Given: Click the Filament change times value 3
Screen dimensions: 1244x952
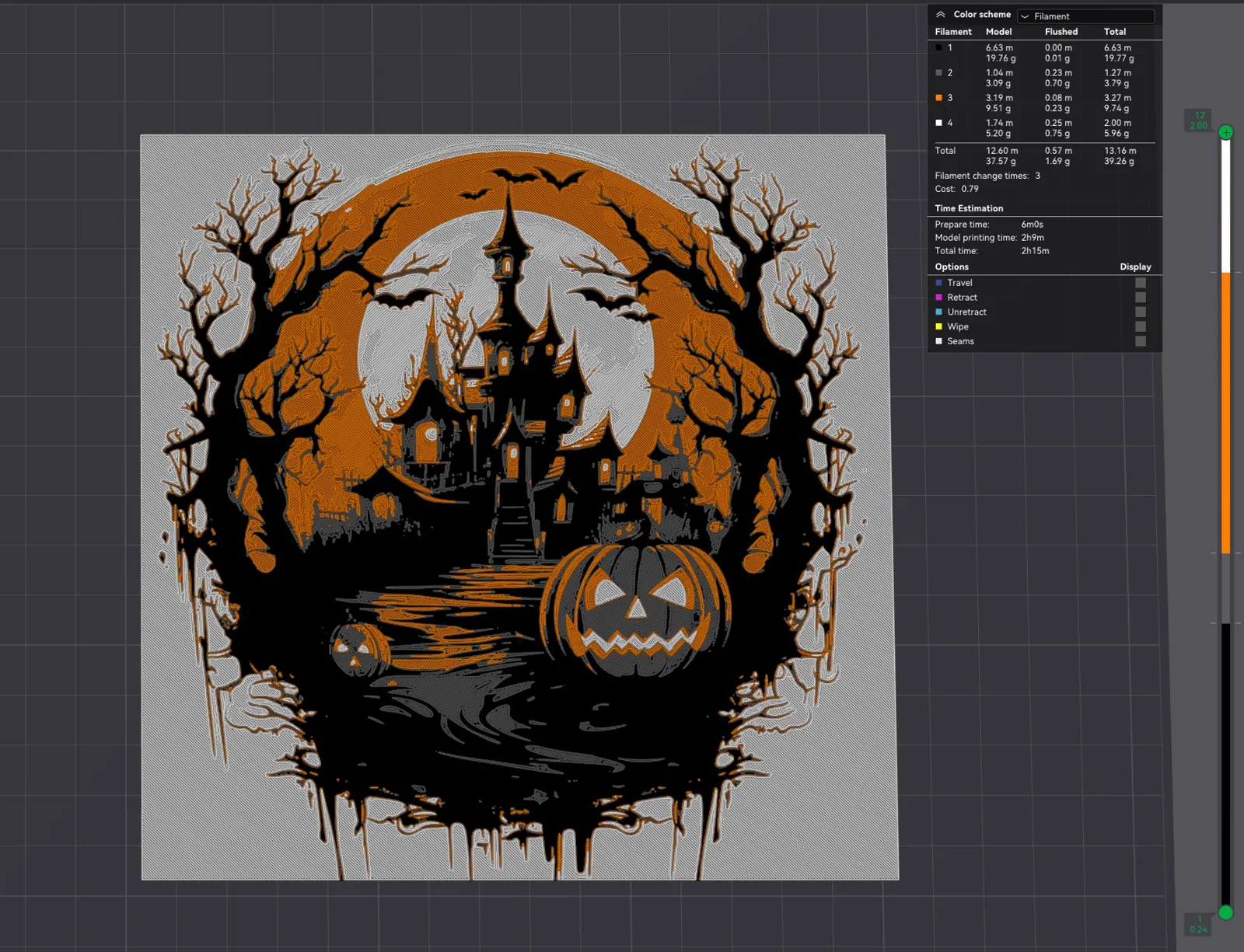Looking at the screenshot, I should [x=1037, y=176].
